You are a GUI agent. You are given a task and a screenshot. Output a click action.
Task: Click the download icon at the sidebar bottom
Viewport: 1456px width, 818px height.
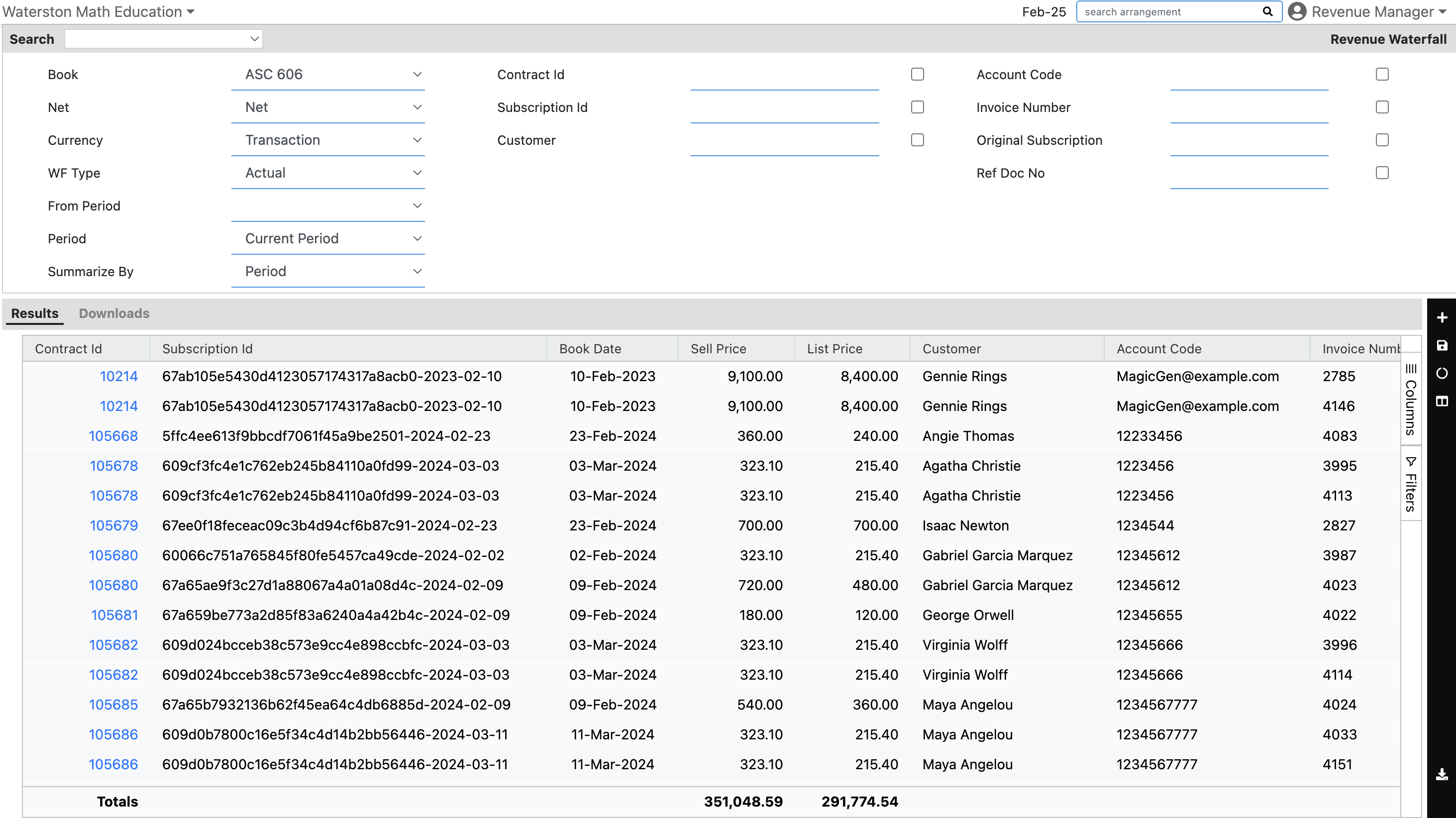[1442, 775]
